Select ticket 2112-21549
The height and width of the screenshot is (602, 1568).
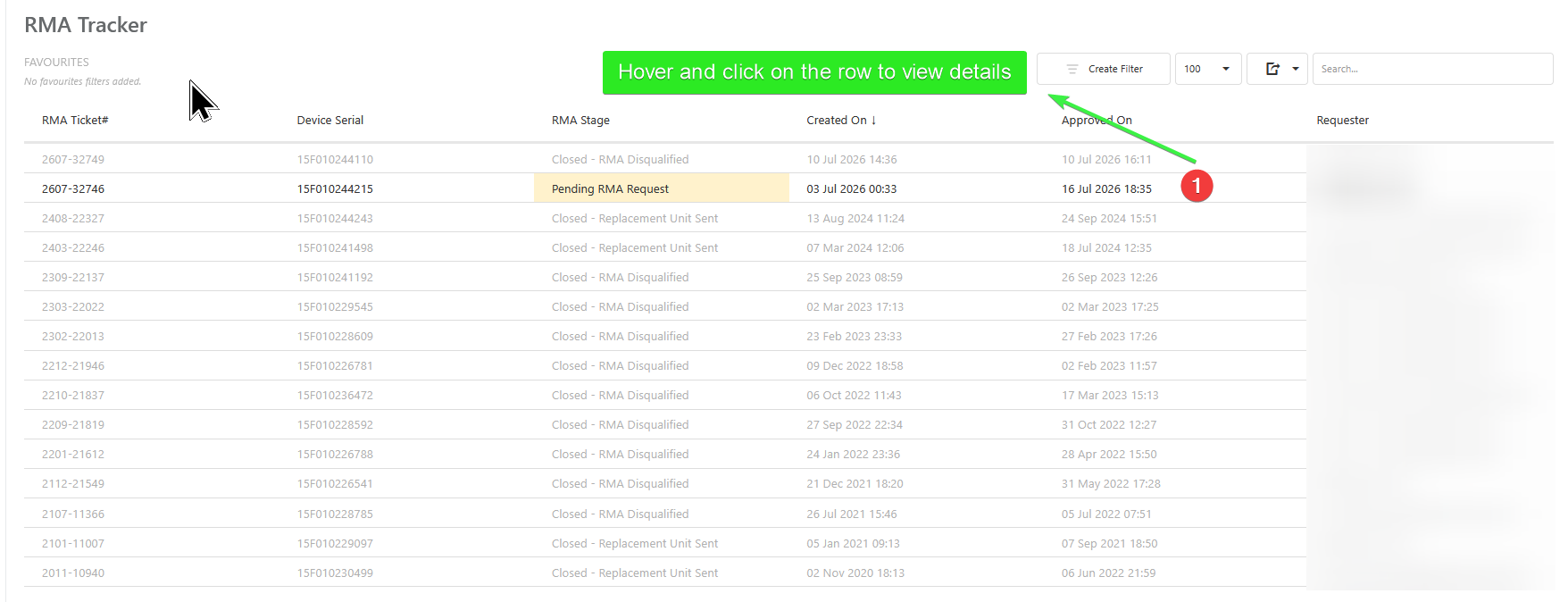(73, 483)
